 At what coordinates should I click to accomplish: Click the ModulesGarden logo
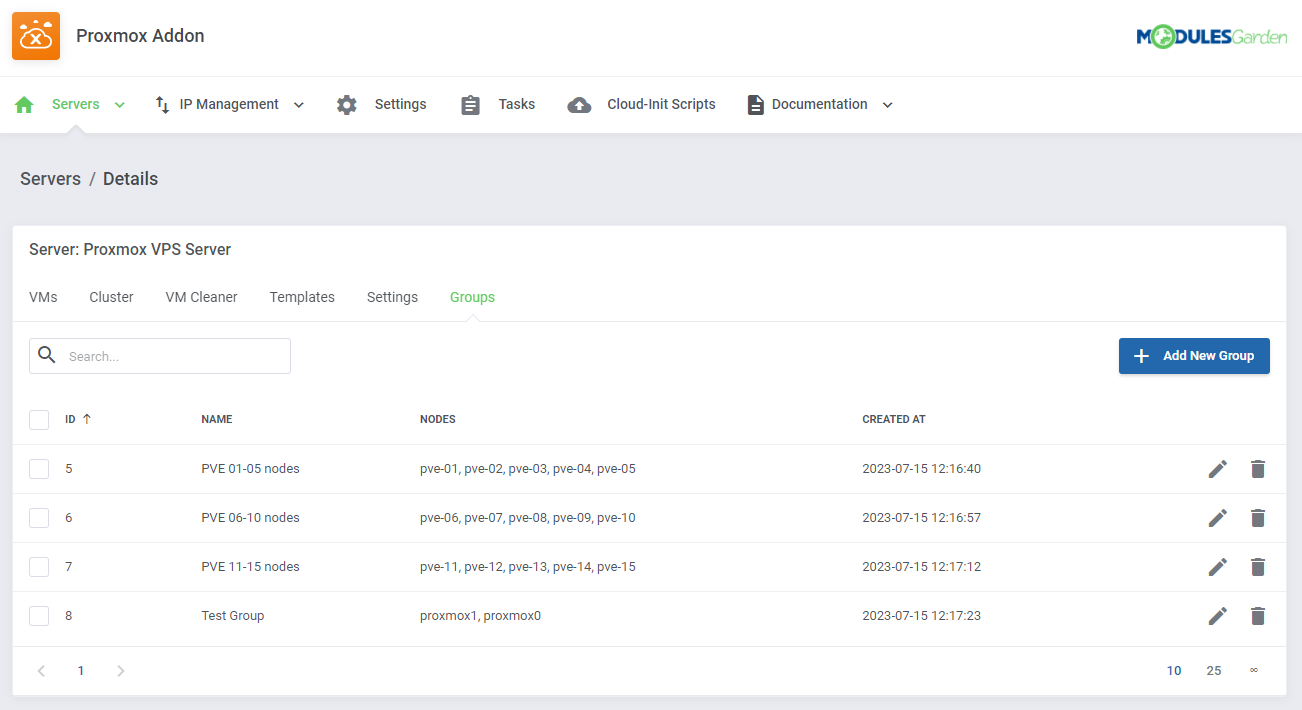point(1211,37)
